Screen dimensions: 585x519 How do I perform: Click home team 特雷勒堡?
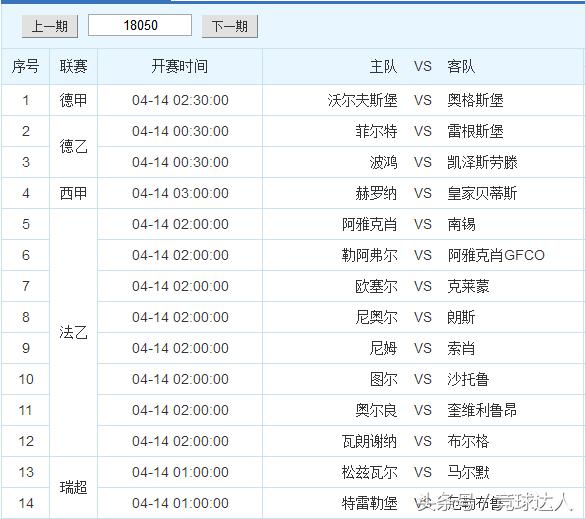pyautogui.click(x=370, y=503)
